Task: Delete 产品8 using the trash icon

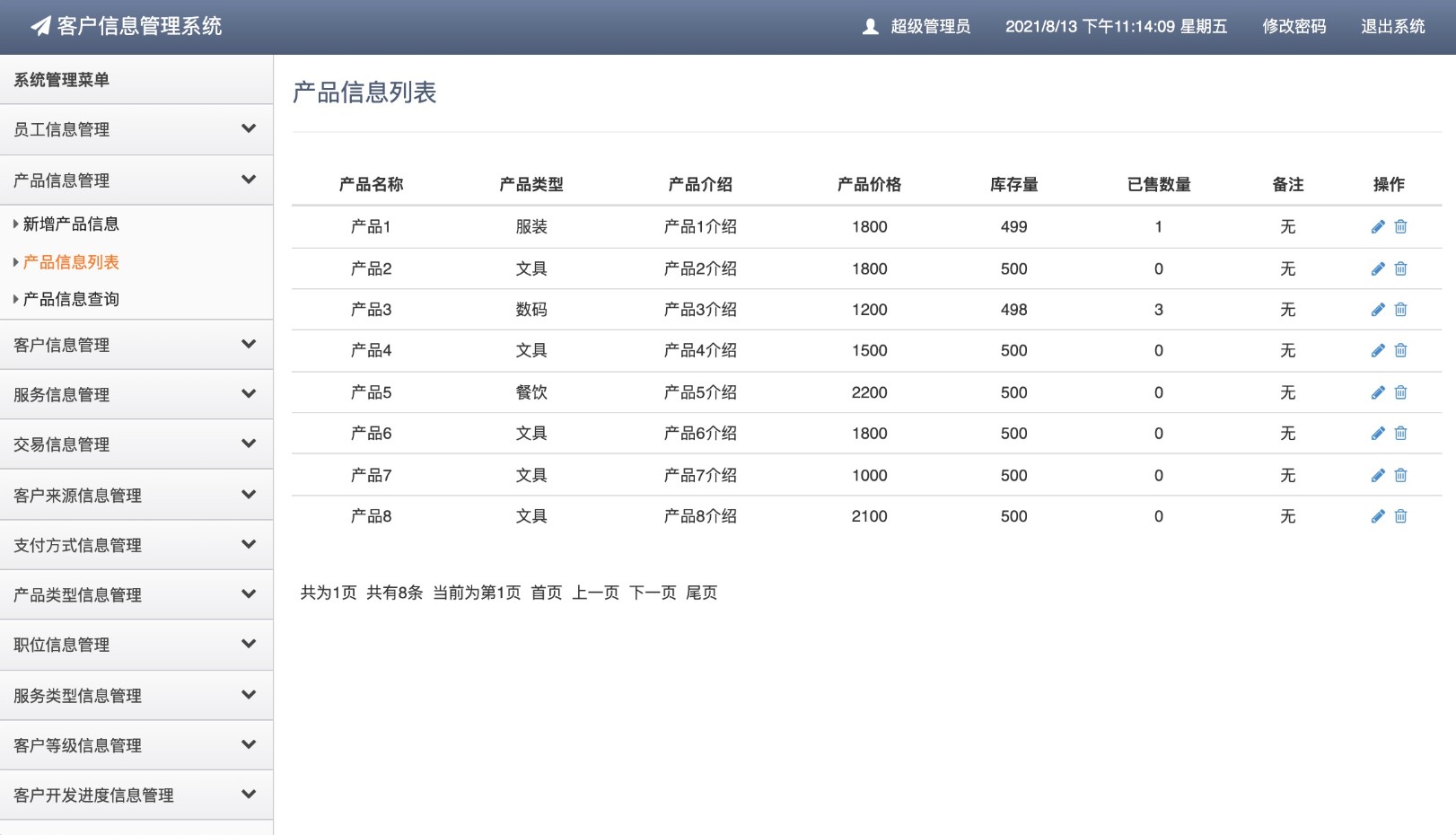Action: tap(1400, 516)
